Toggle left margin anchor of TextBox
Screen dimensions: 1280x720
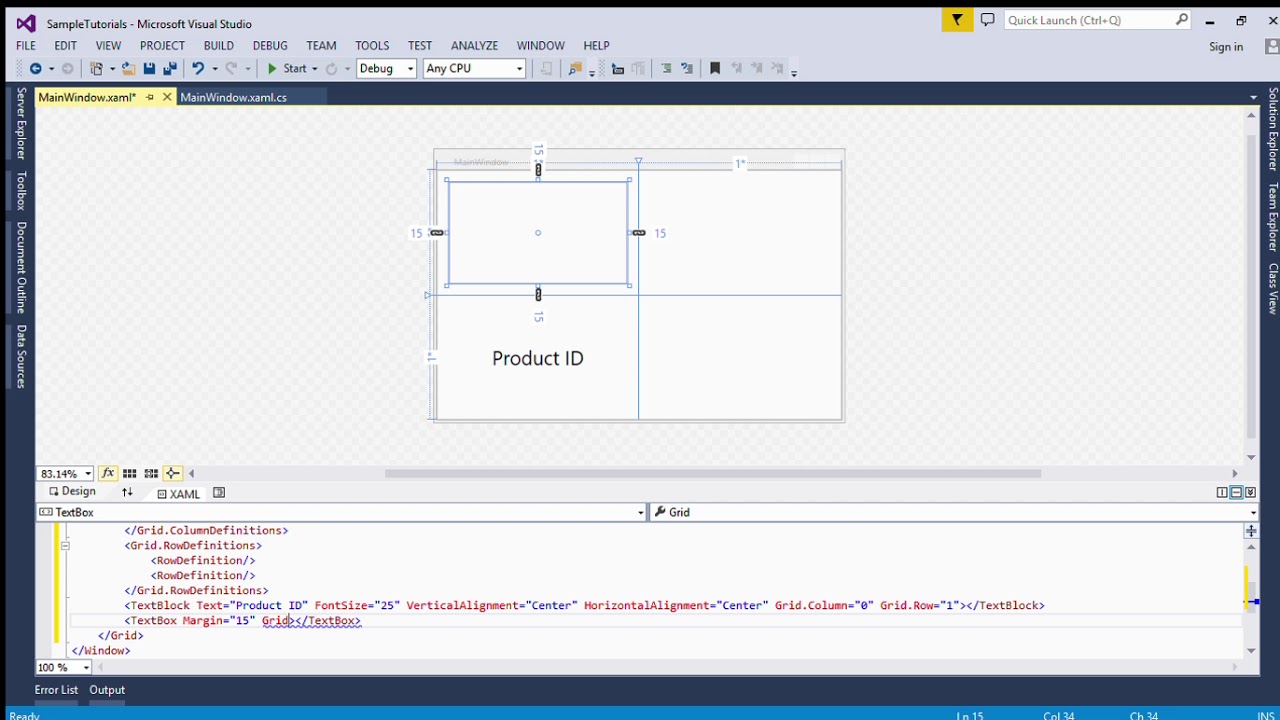[x=436, y=233]
